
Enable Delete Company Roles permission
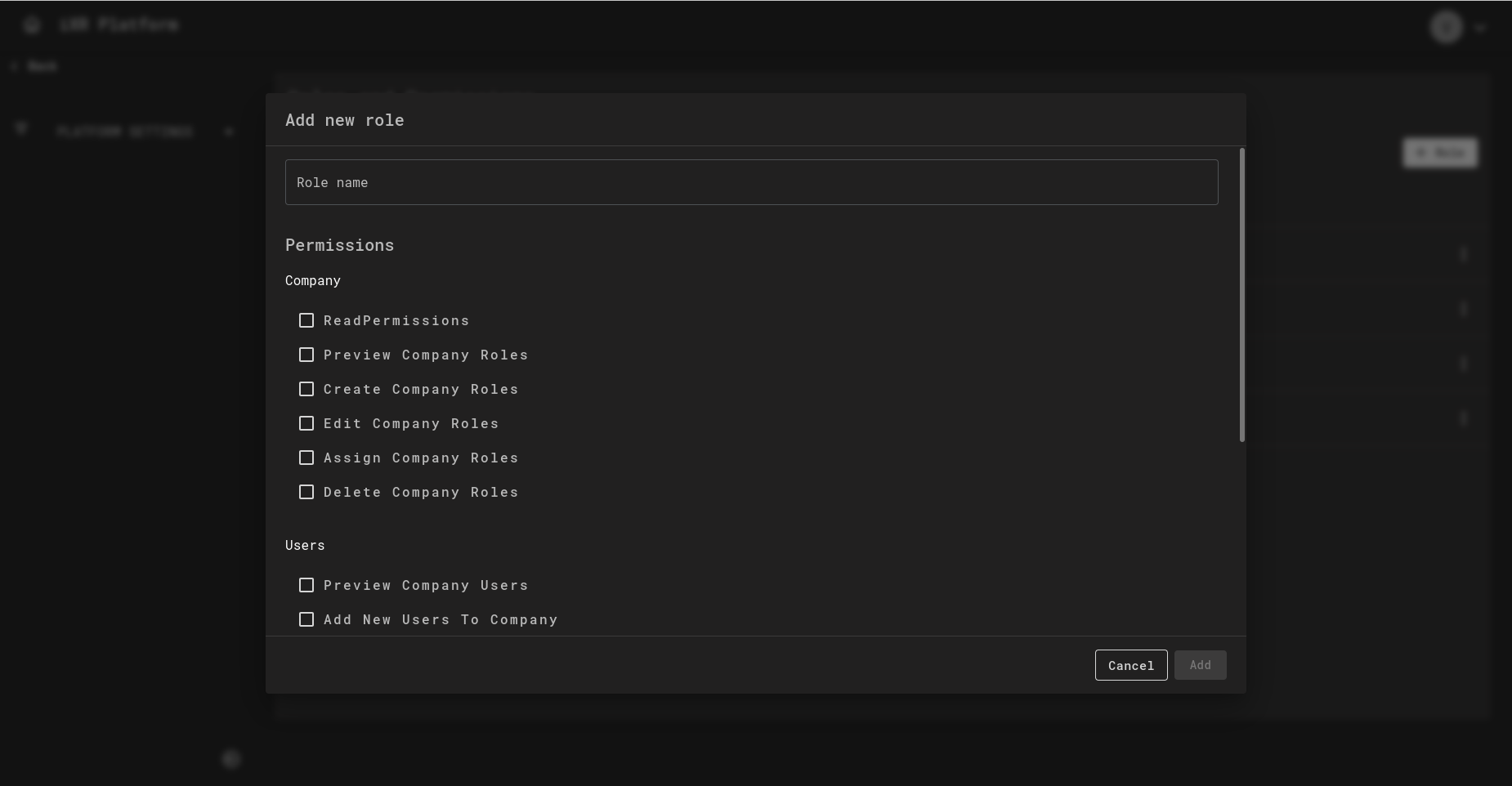(306, 492)
